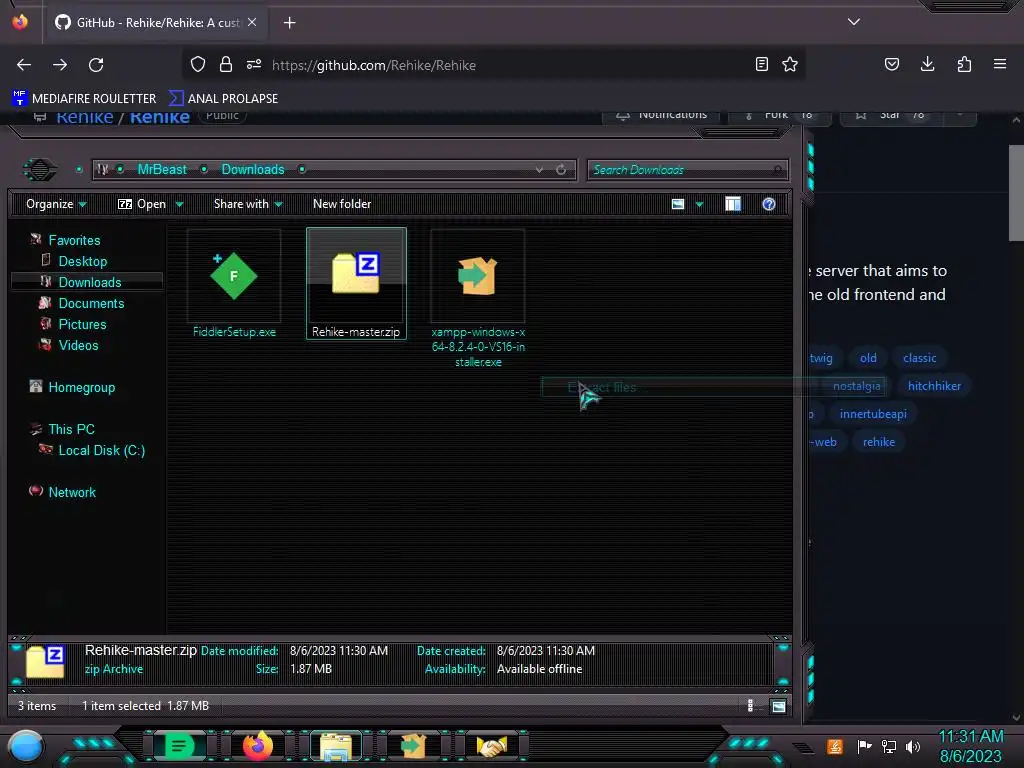The width and height of the screenshot is (1024, 768).
Task: Expand more view options arrow
Action: click(699, 204)
